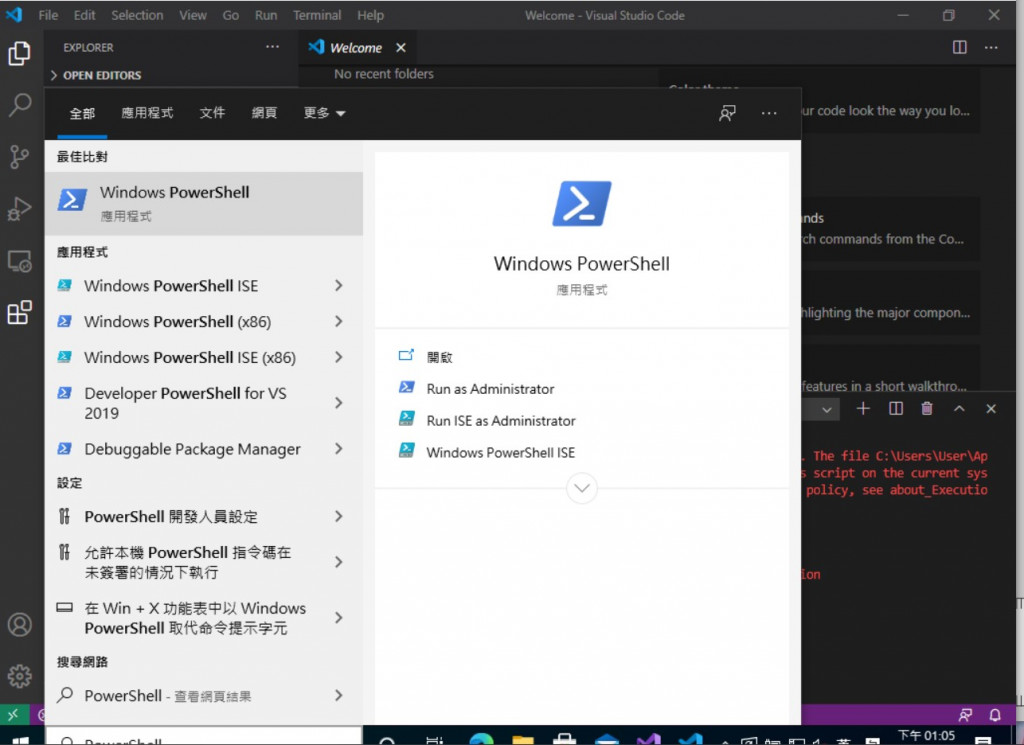
Task: Open editor More Actions ellipsis in VS Code
Action: pos(991,47)
